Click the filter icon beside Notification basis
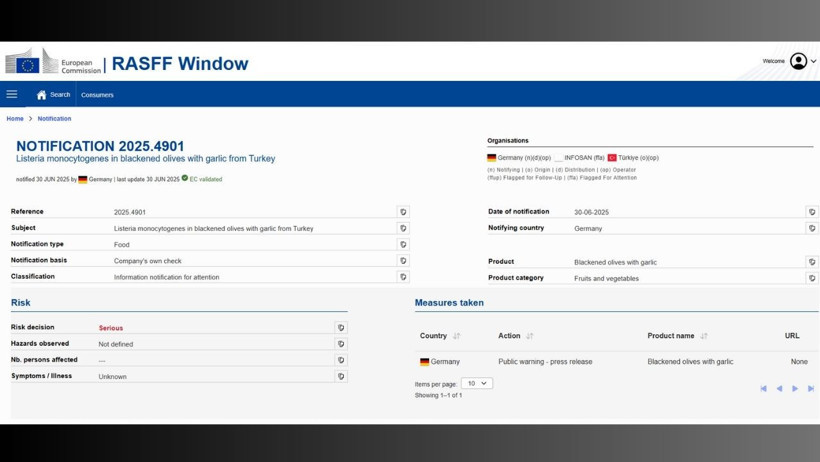 click(x=403, y=261)
